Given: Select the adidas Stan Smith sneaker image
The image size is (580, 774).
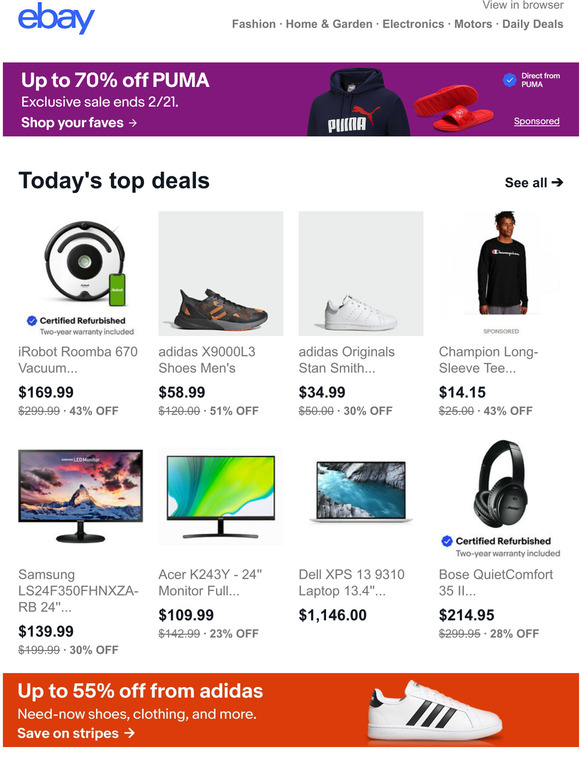Looking at the screenshot, I should coord(361,274).
